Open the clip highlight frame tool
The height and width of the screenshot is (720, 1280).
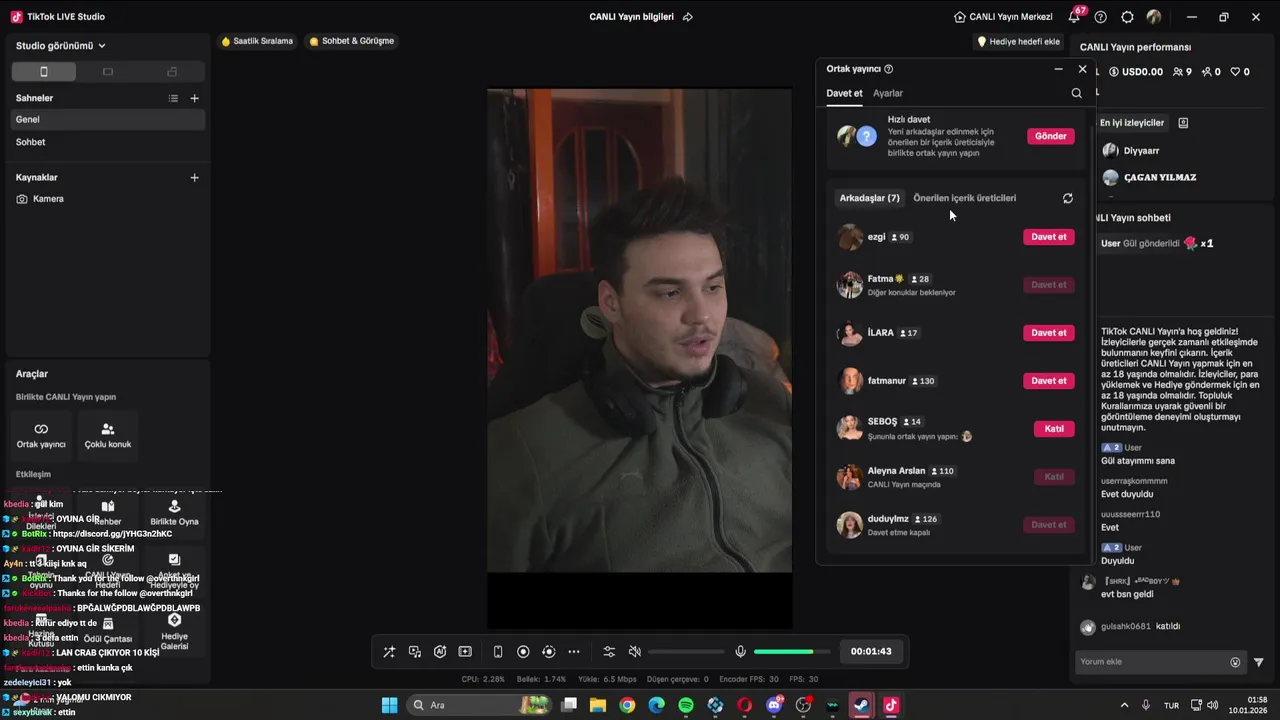tap(465, 652)
